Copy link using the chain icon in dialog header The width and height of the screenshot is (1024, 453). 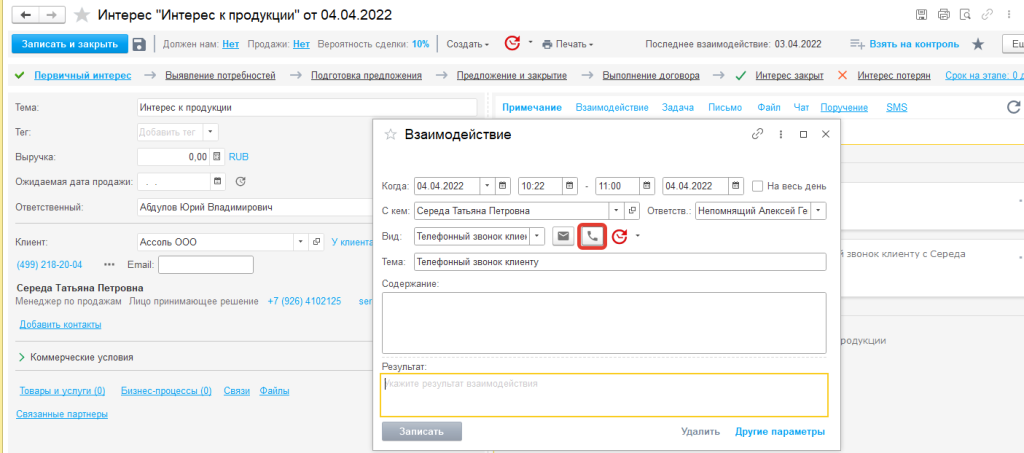click(x=758, y=134)
